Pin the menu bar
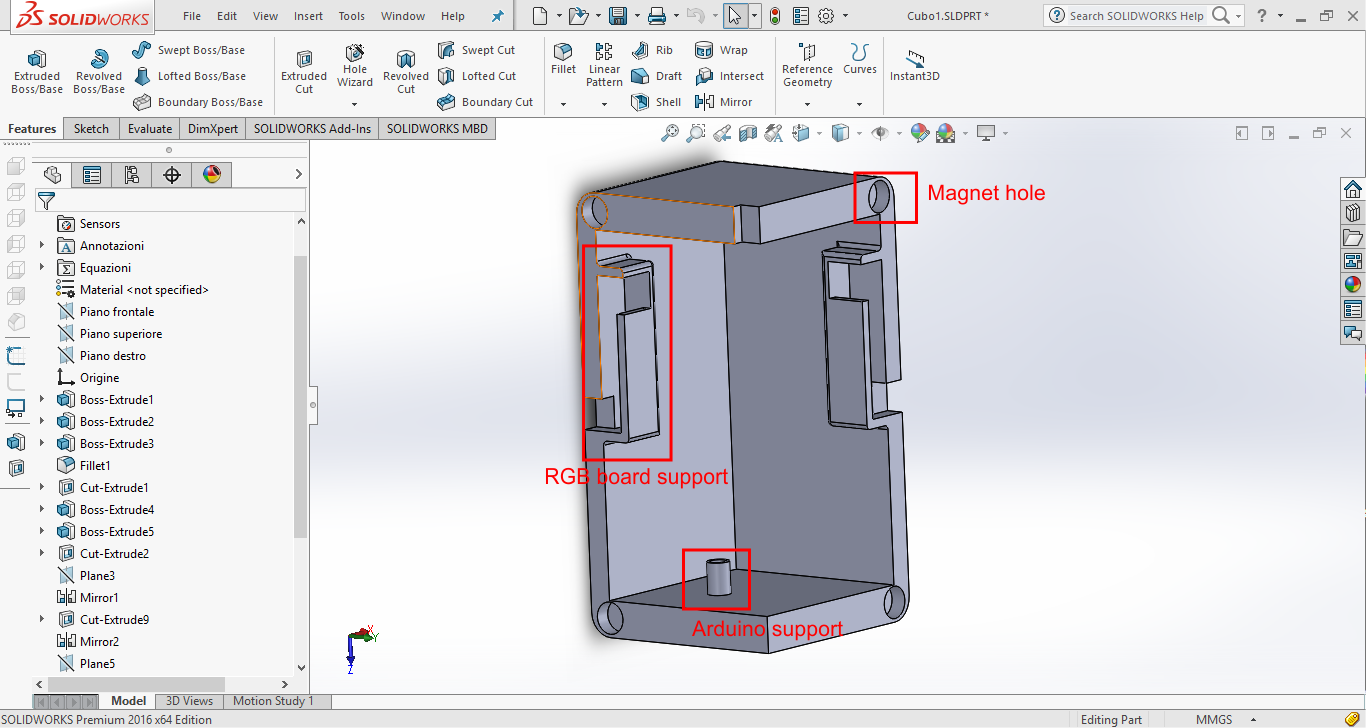This screenshot has width=1366, height=728. (x=498, y=16)
